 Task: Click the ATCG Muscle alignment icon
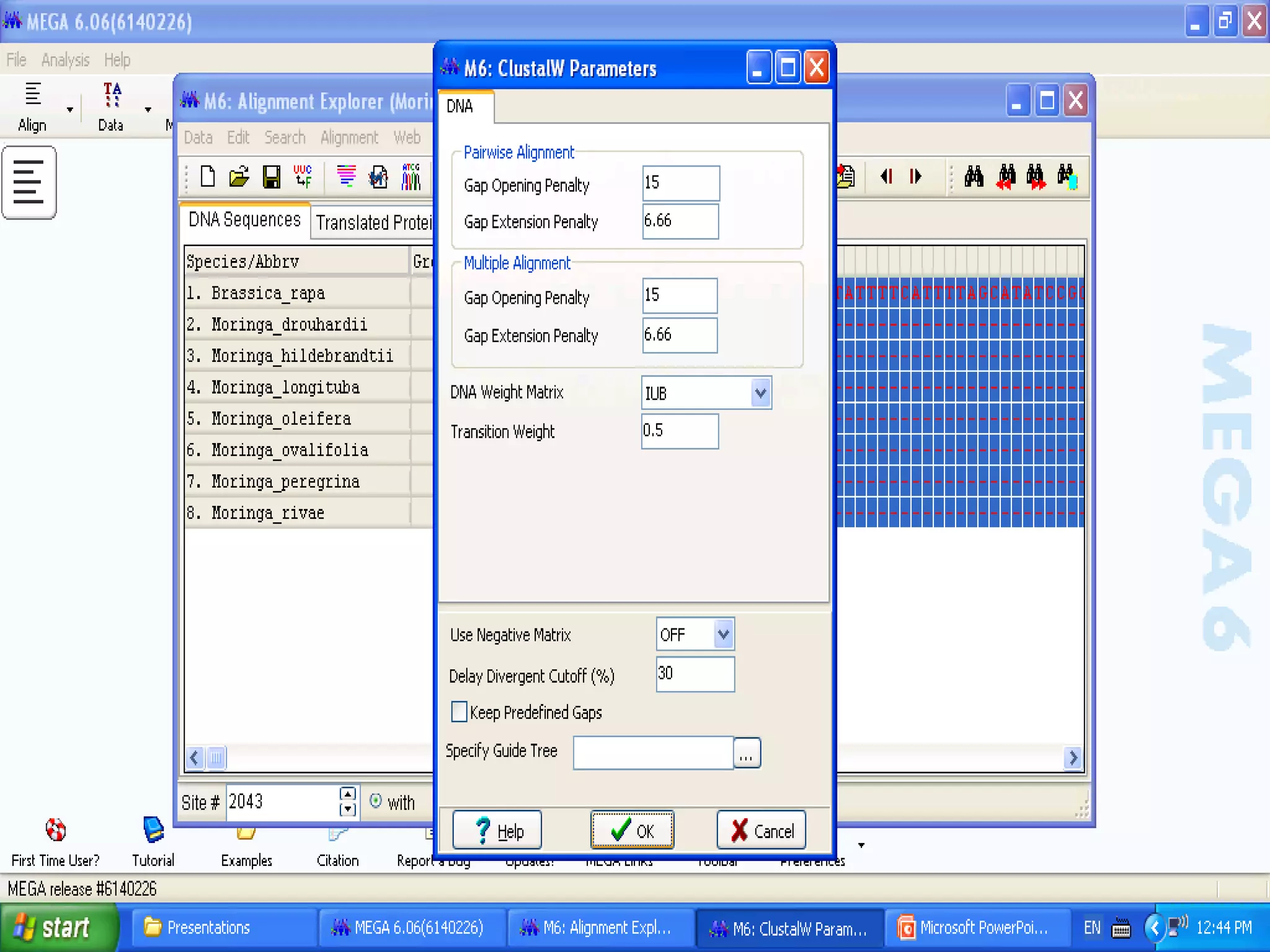[411, 177]
